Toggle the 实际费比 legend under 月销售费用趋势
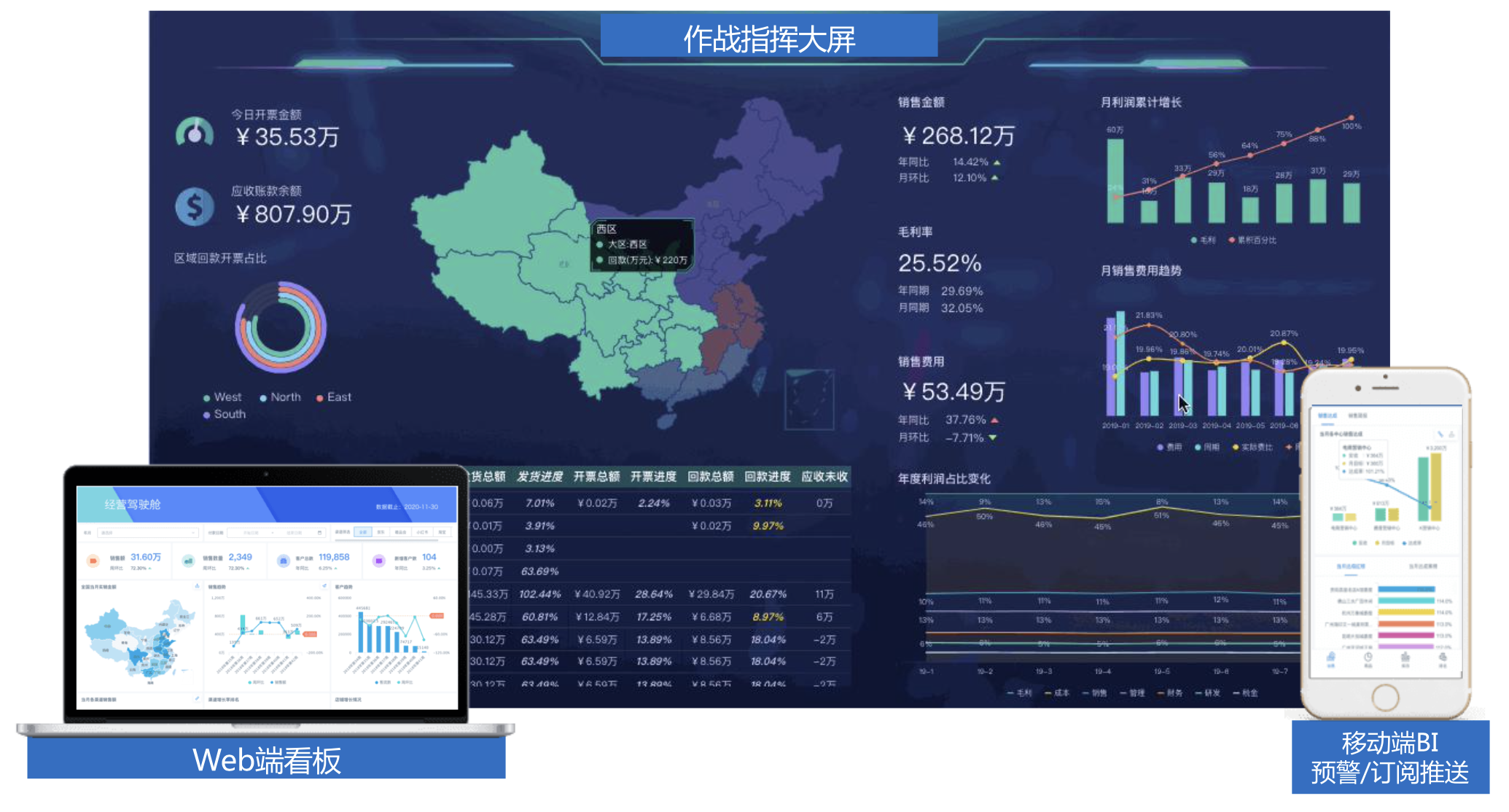The image size is (1509, 812). (x=1252, y=447)
